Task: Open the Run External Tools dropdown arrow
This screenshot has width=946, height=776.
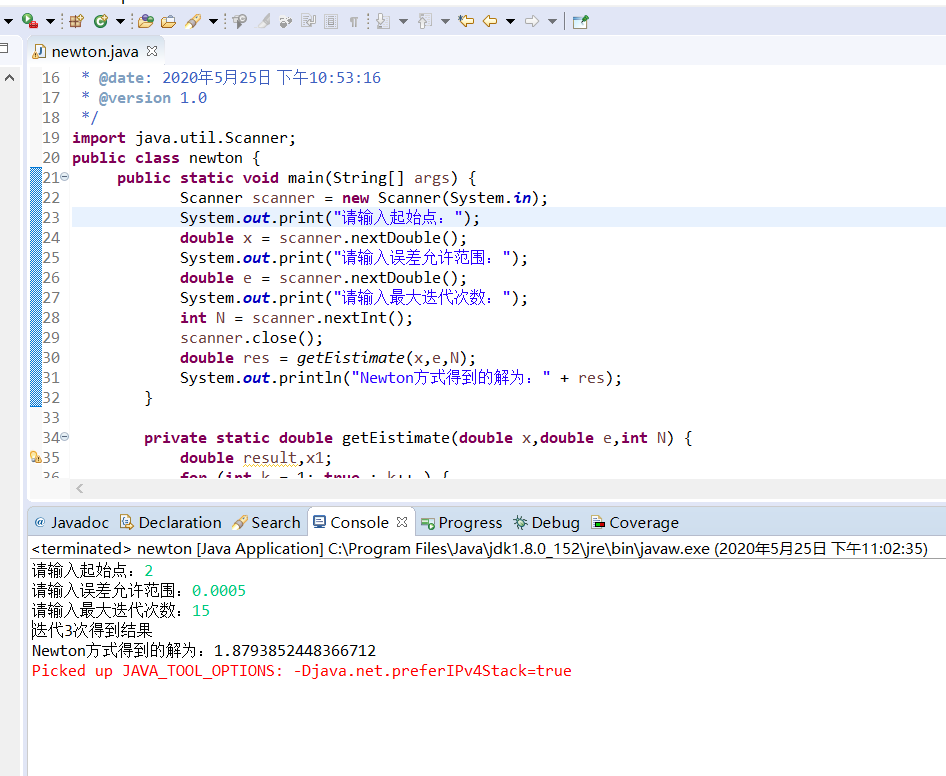Action: pyautogui.click(x=50, y=22)
